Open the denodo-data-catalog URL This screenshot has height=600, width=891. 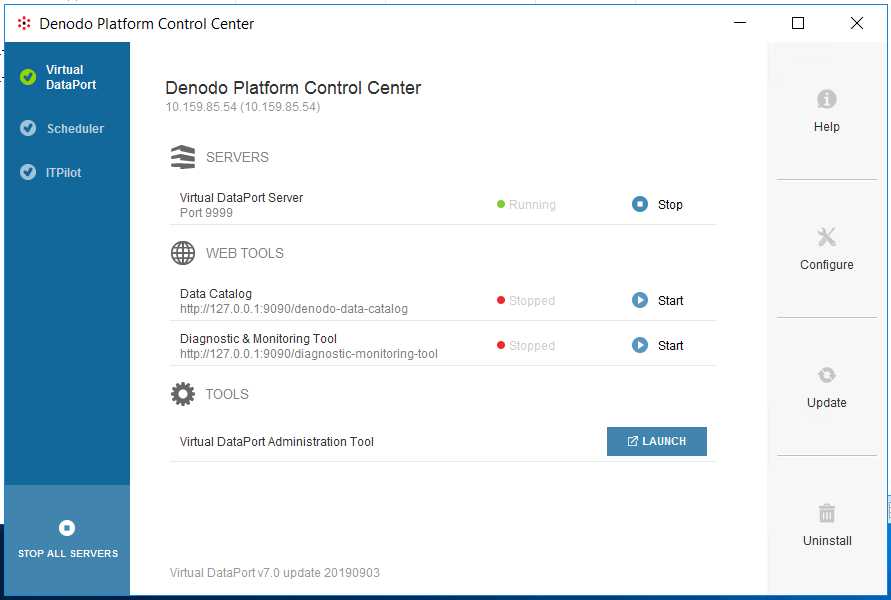(x=294, y=309)
